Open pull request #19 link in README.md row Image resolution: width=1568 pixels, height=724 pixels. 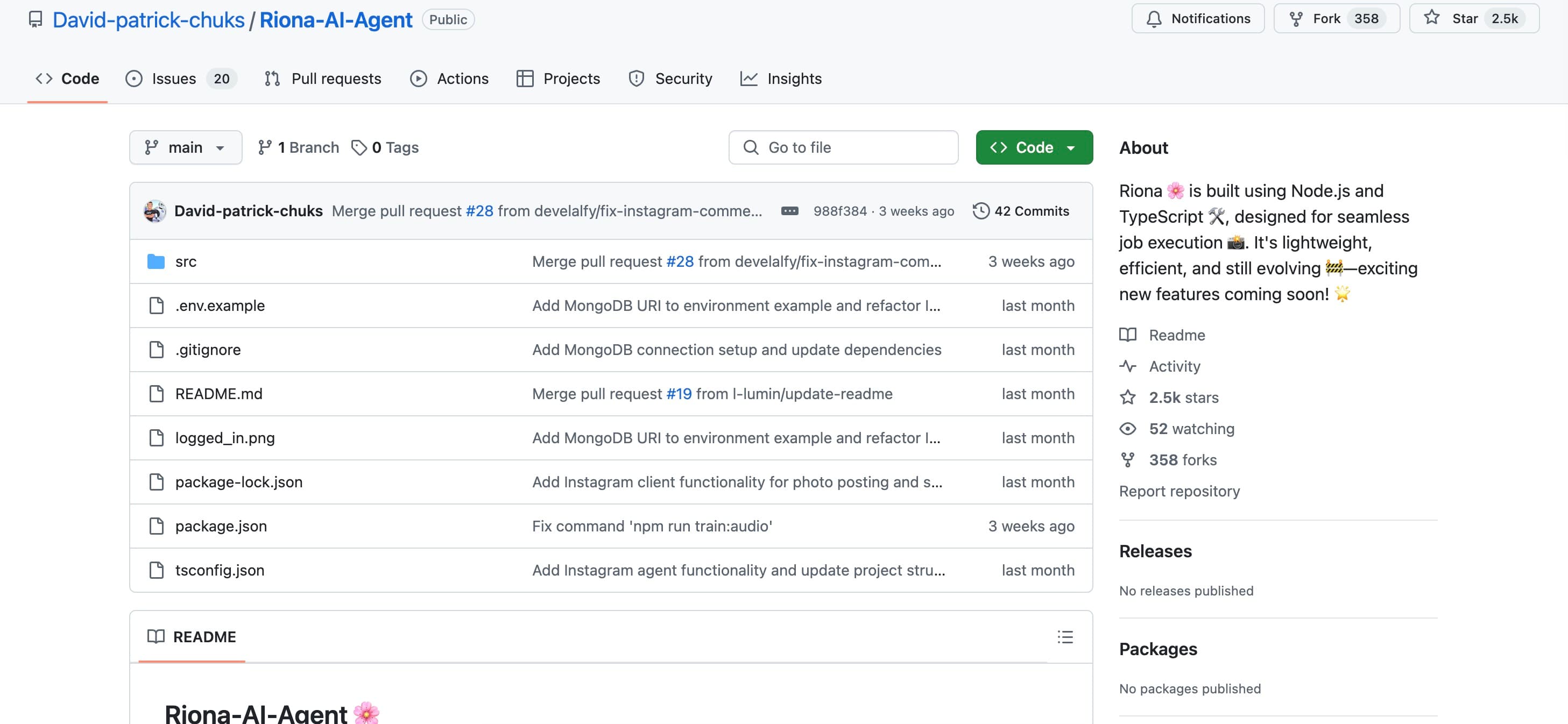tap(679, 394)
